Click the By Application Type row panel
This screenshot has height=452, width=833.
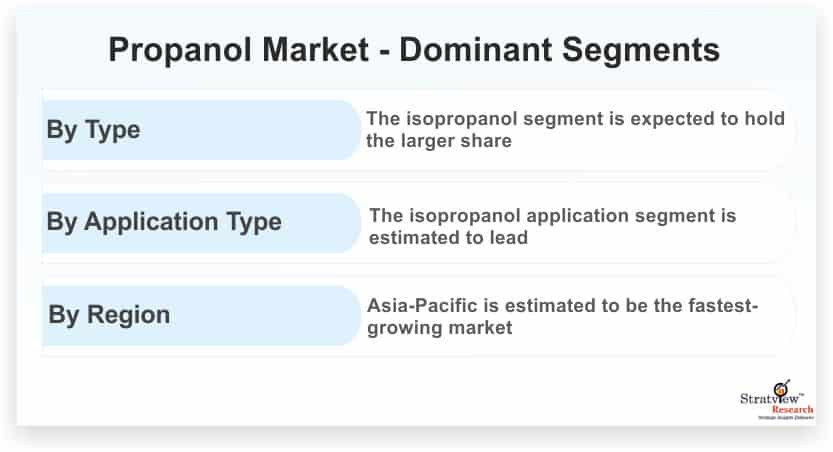[418, 223]
